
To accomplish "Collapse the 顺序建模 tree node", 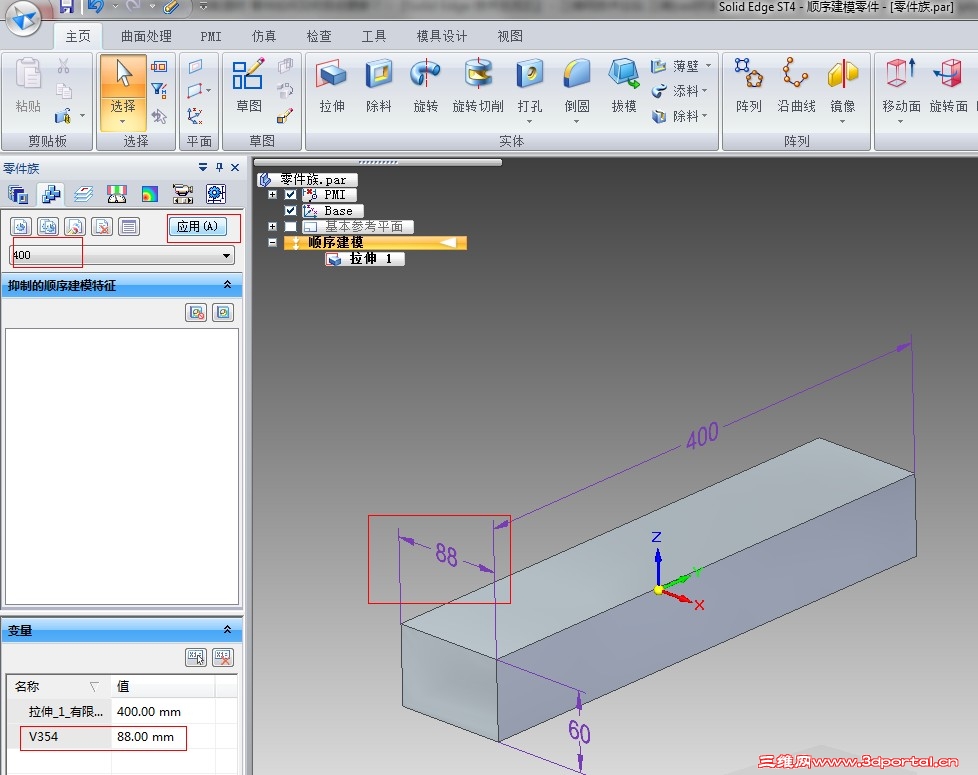I will click(273, 243).
